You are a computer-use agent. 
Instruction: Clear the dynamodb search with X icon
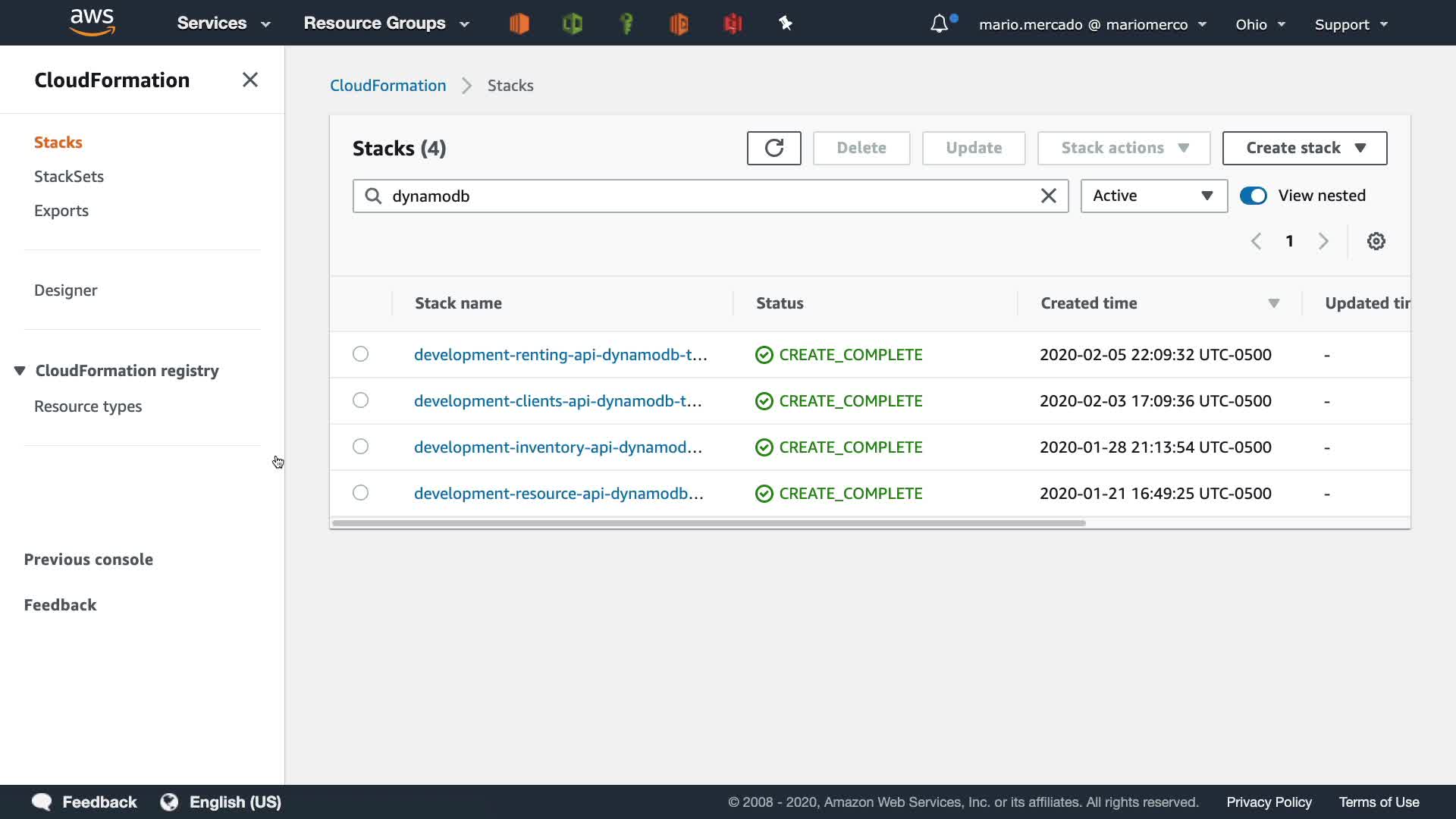point(1048,196)
